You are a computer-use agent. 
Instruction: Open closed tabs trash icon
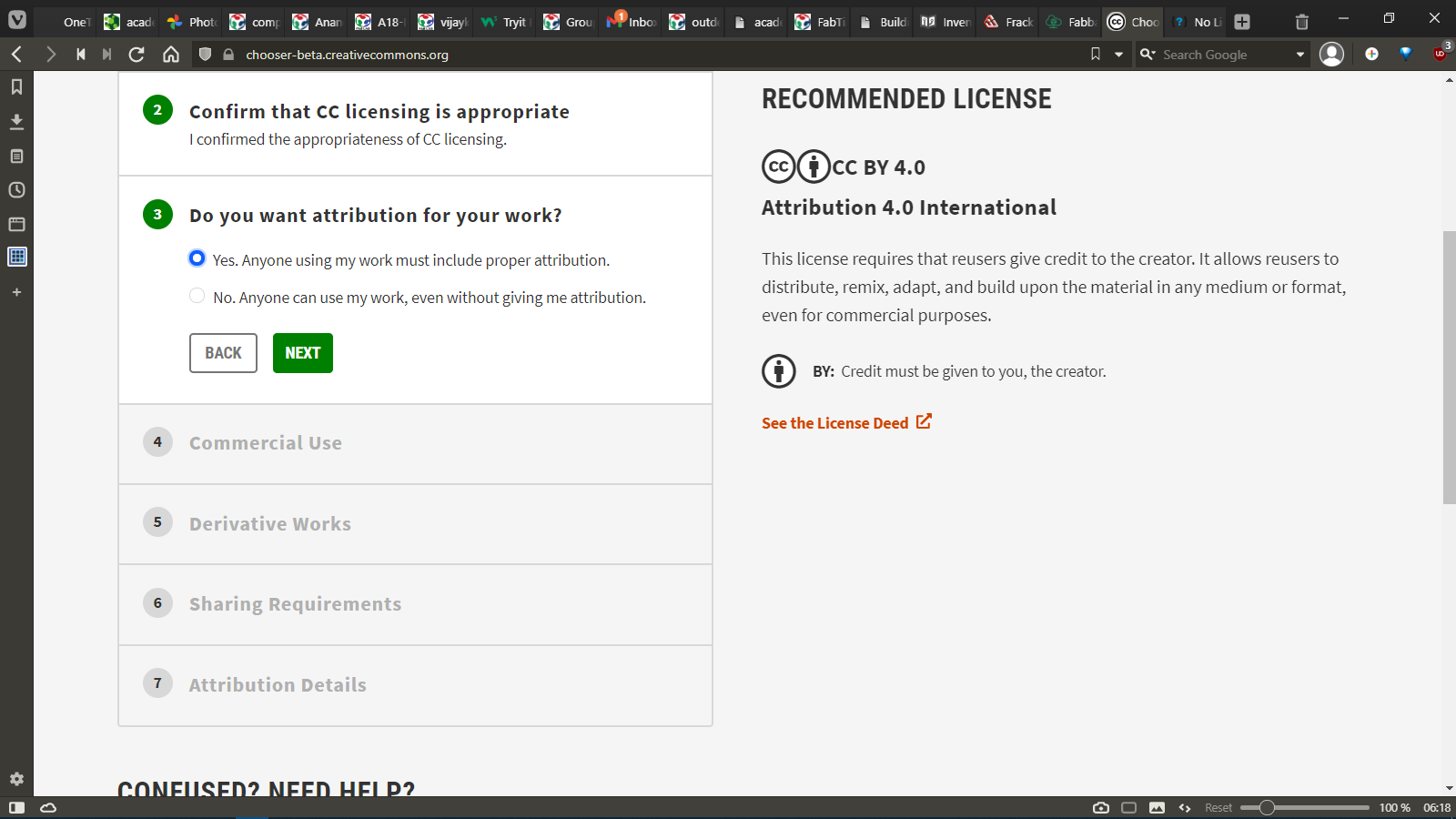pos(1302,21)
